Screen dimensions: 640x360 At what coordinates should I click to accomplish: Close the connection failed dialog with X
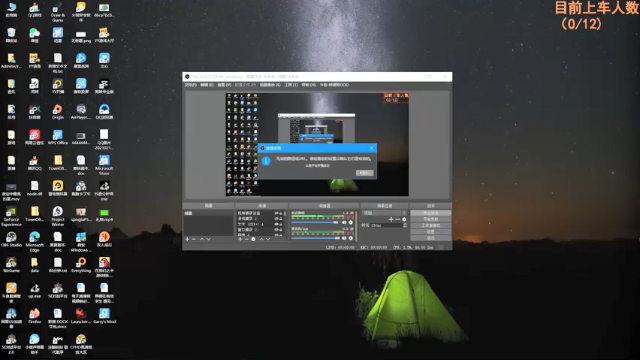click(x=371, y=148)
